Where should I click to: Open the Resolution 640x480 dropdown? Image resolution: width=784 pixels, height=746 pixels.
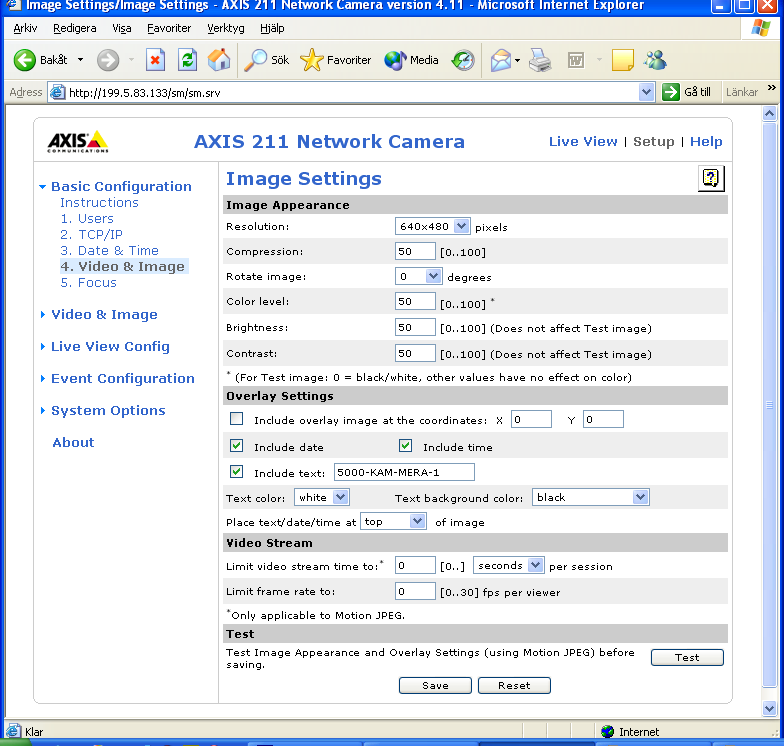coord(432,226)
